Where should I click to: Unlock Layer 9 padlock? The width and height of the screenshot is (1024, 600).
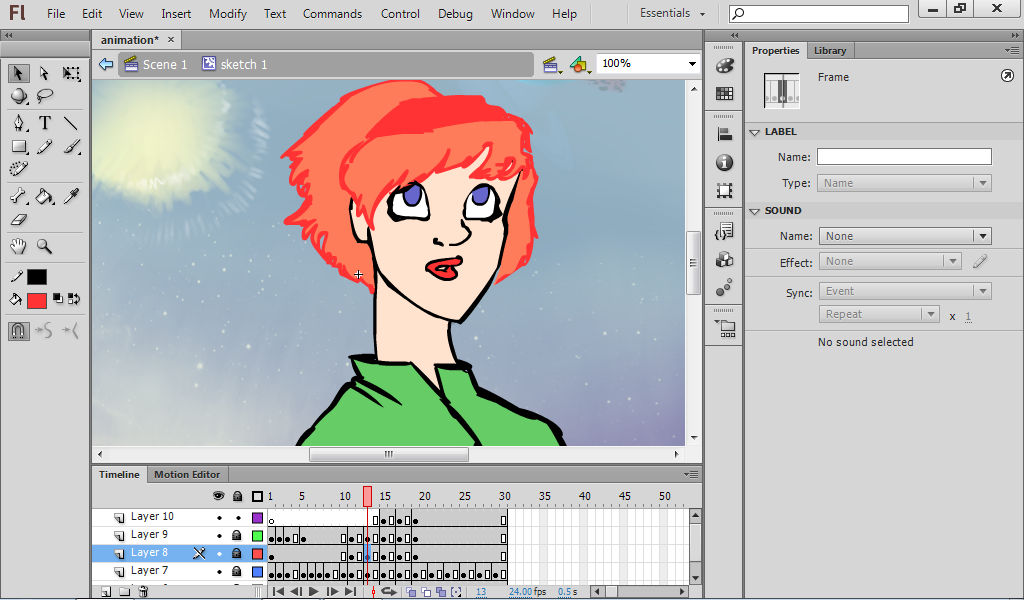pos(238,535)
